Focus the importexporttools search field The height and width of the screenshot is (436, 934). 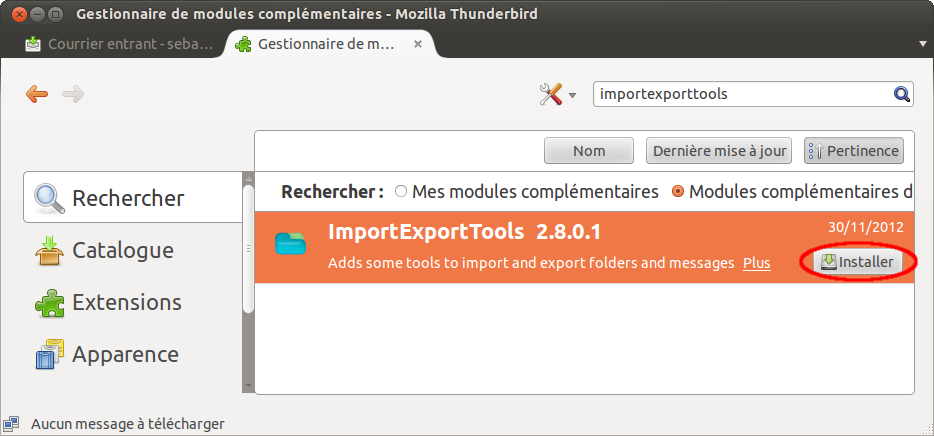[x=753, y=94]
